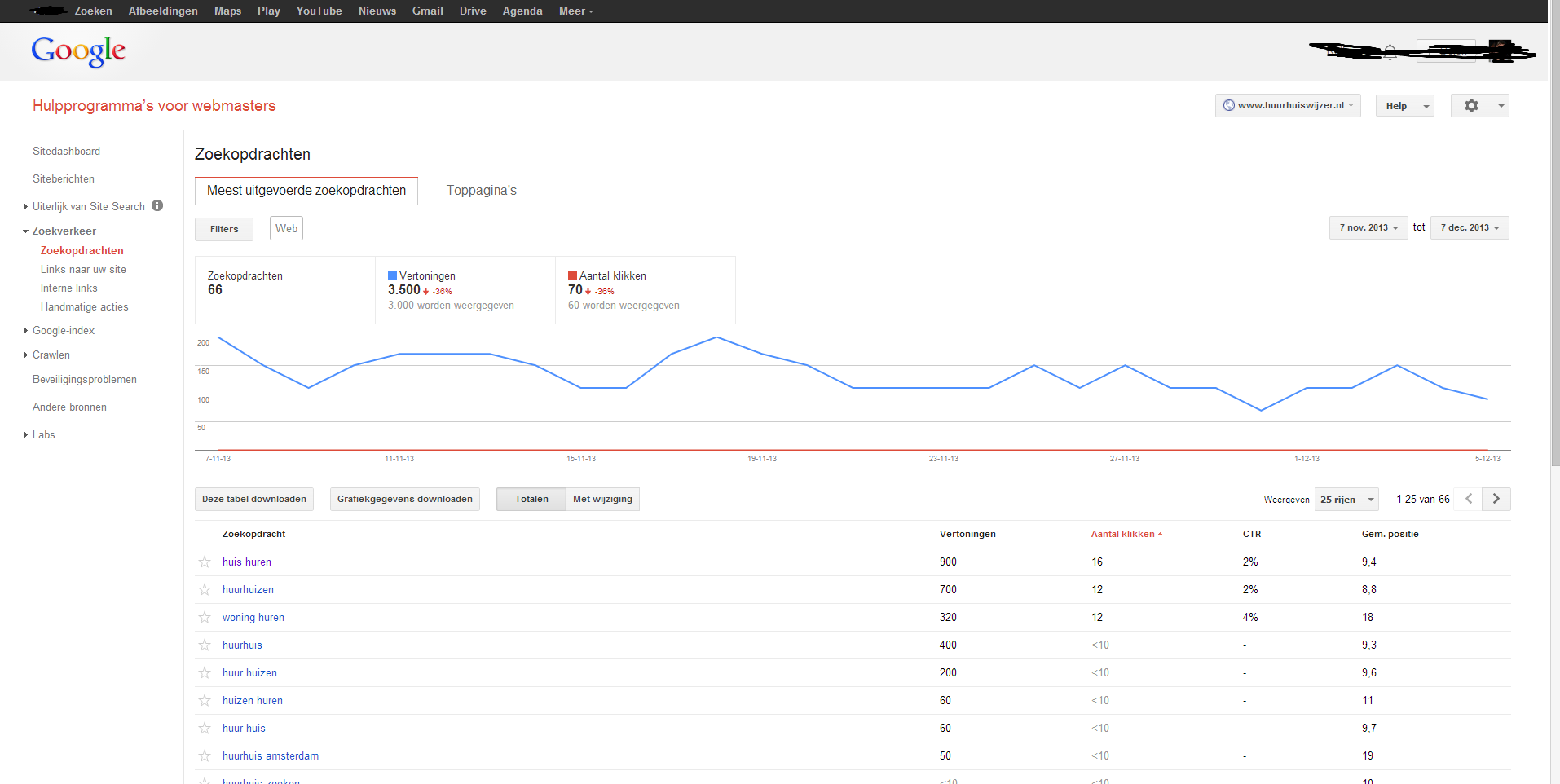Switch to Toppagina's tab

(x=482, y=191)
